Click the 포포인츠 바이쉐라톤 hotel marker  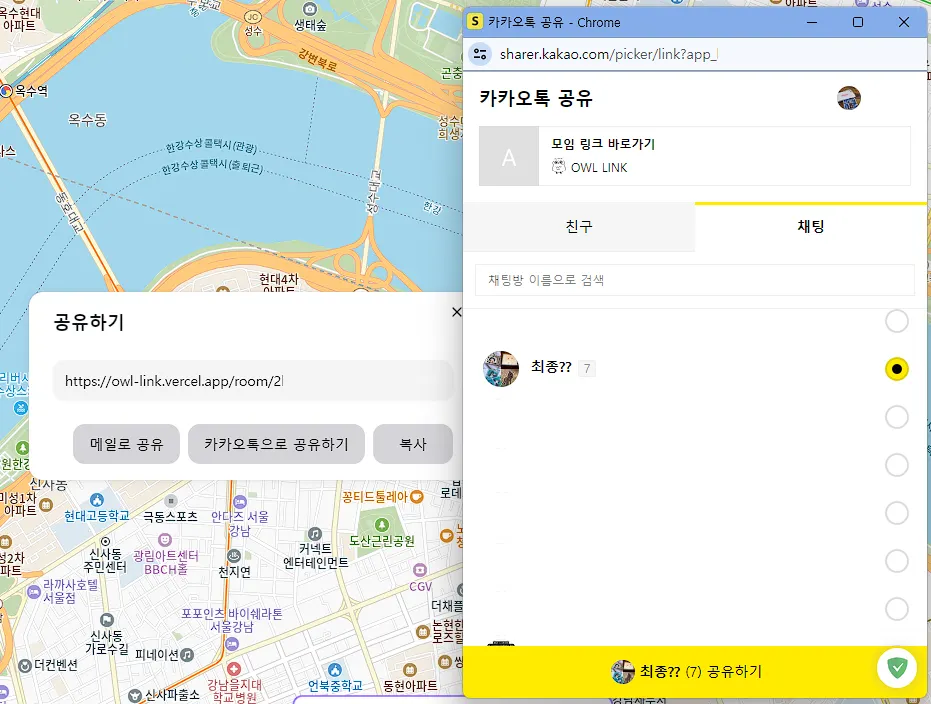click(232, 643)
